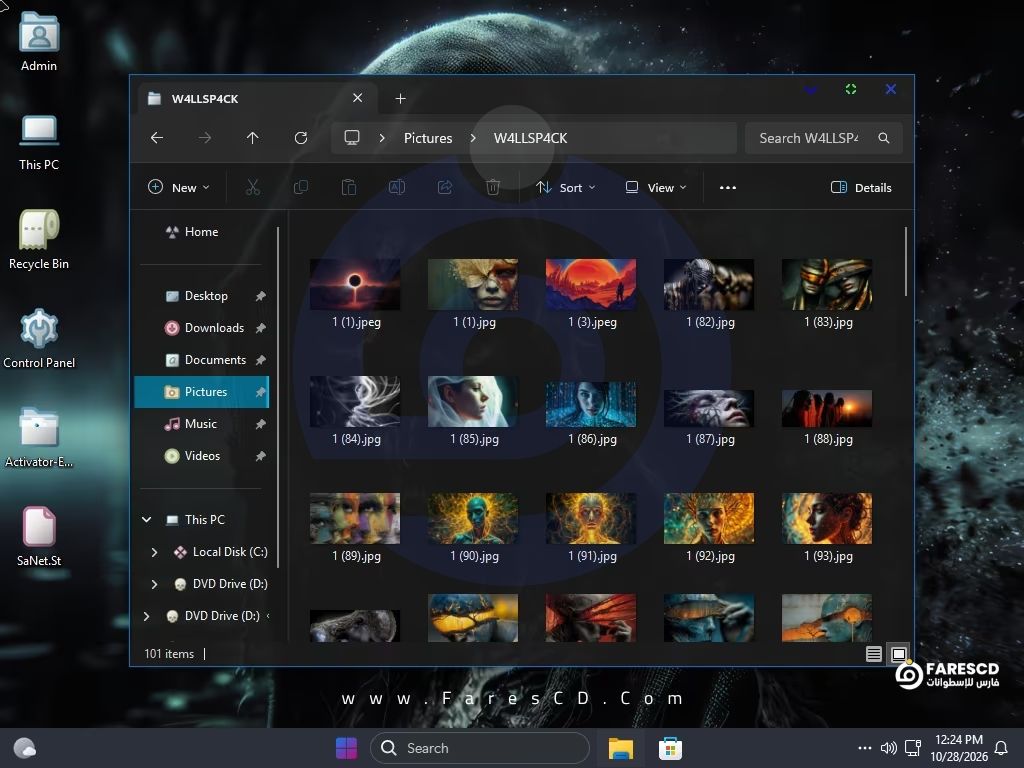Click the taskbar Search box
The image size is (1024, 768).
coord(480,748)
